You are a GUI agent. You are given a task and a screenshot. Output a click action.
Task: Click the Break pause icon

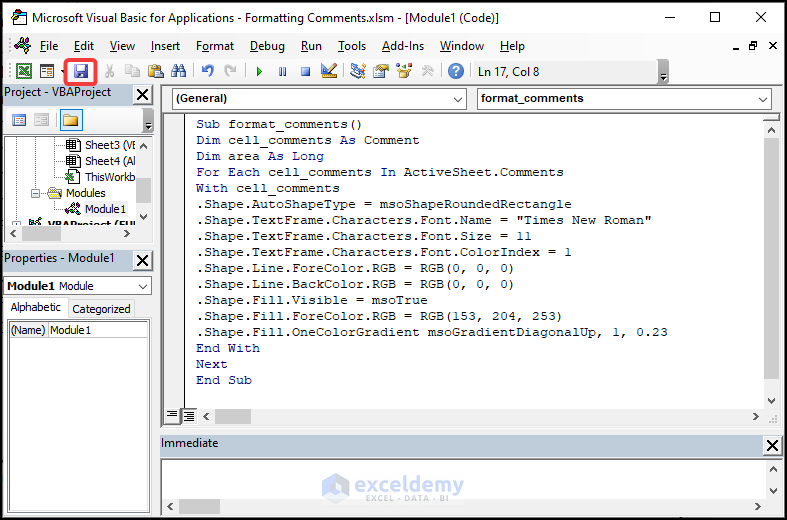283,72
